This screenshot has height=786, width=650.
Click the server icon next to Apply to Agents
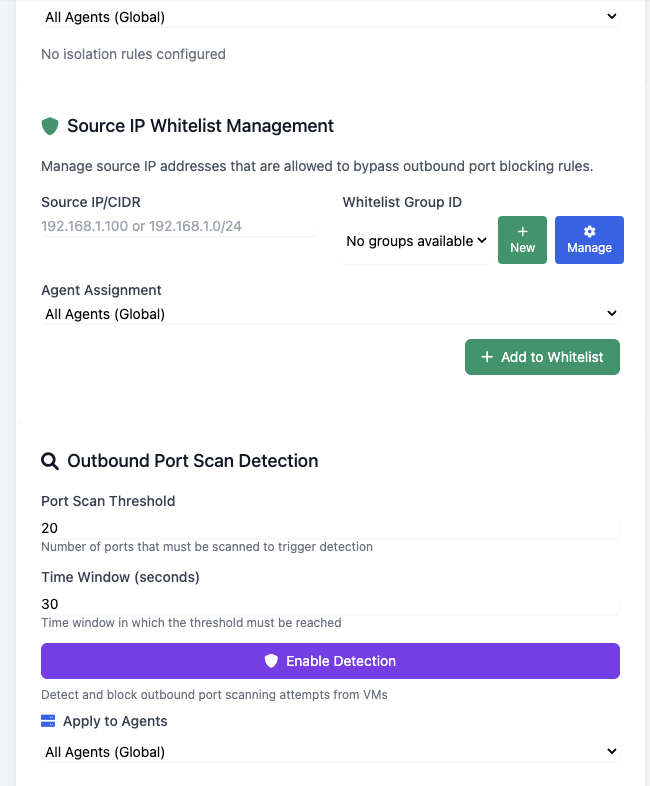click(49, 721)
